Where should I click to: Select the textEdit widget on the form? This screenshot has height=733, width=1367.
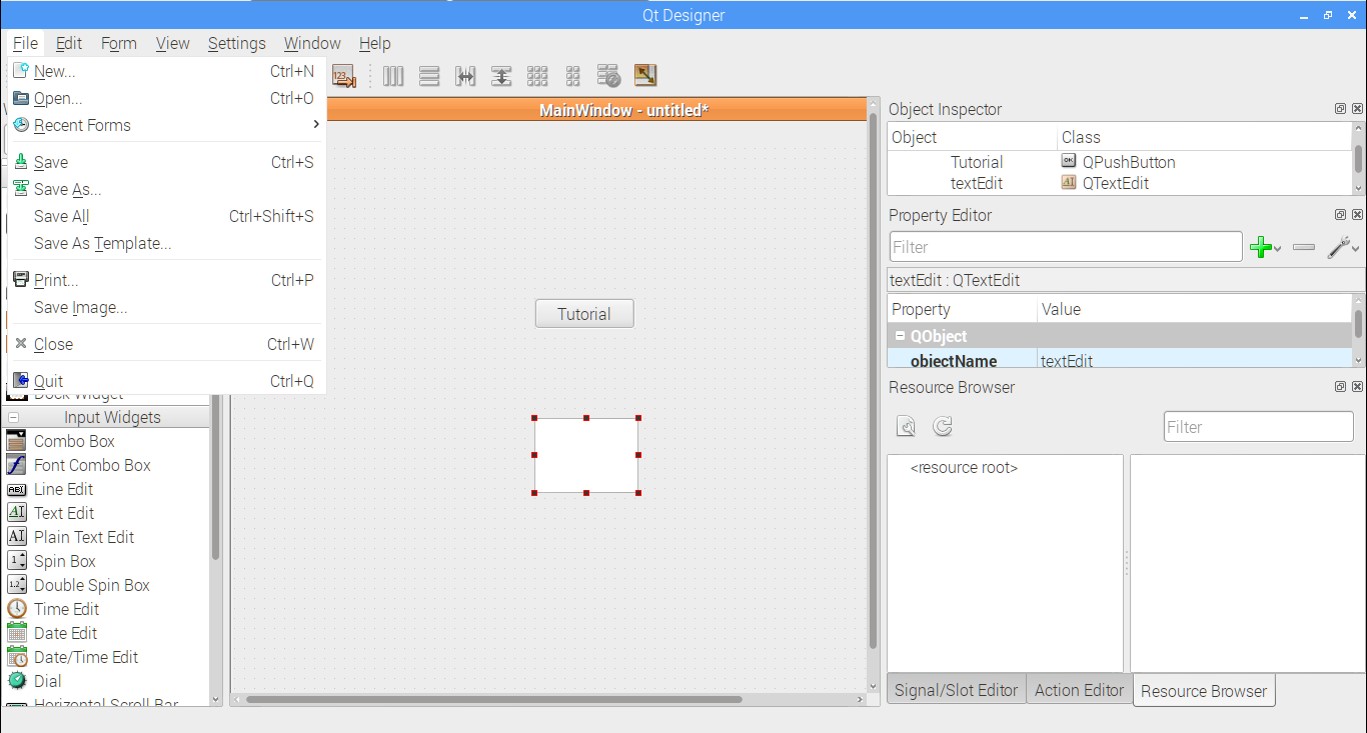point(586,455)
